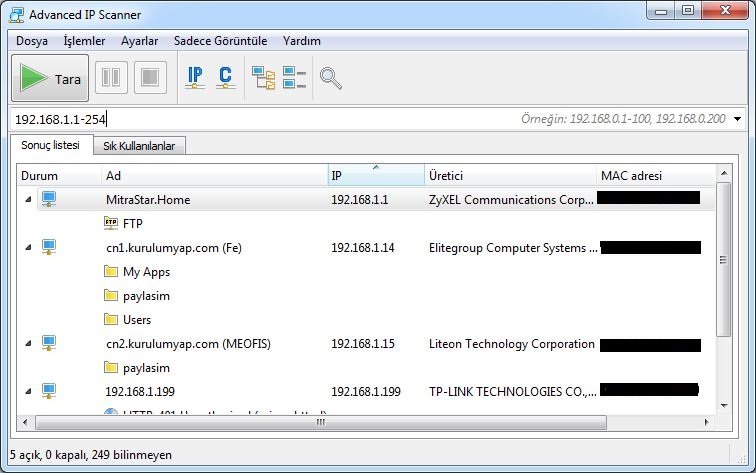Click paylasim folder icon under cn2.kurulumyap.com

click(111, 367)
